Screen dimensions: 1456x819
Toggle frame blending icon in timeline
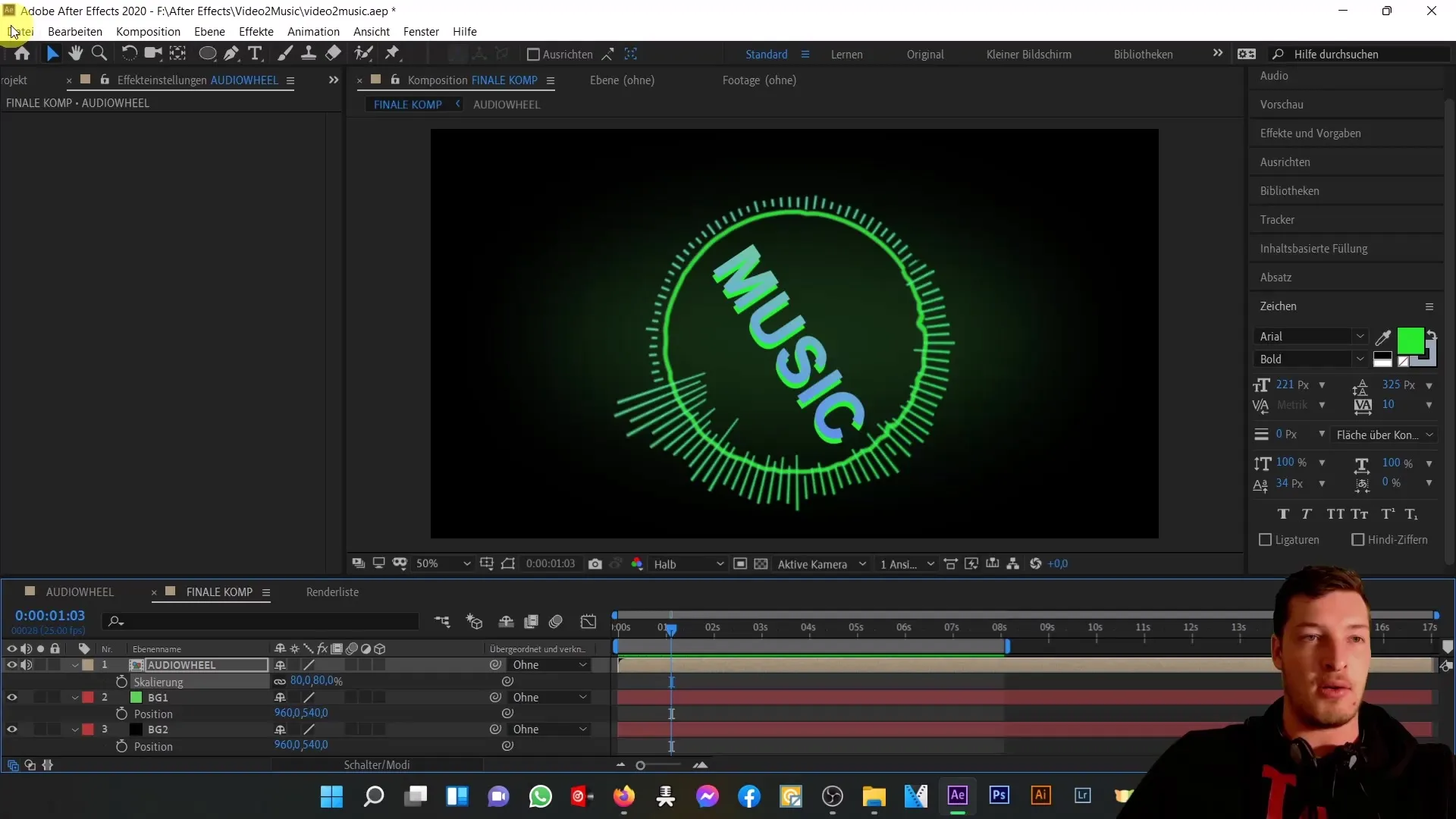(531, 622)
